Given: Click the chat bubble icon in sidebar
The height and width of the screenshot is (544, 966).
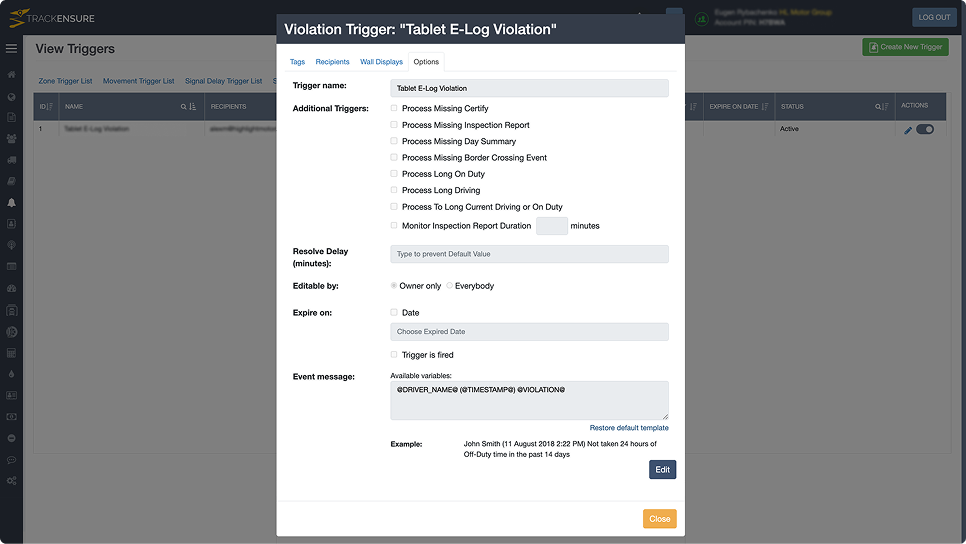Looking at the screenshot, I should pyautogui.click(x=11, y=460).
